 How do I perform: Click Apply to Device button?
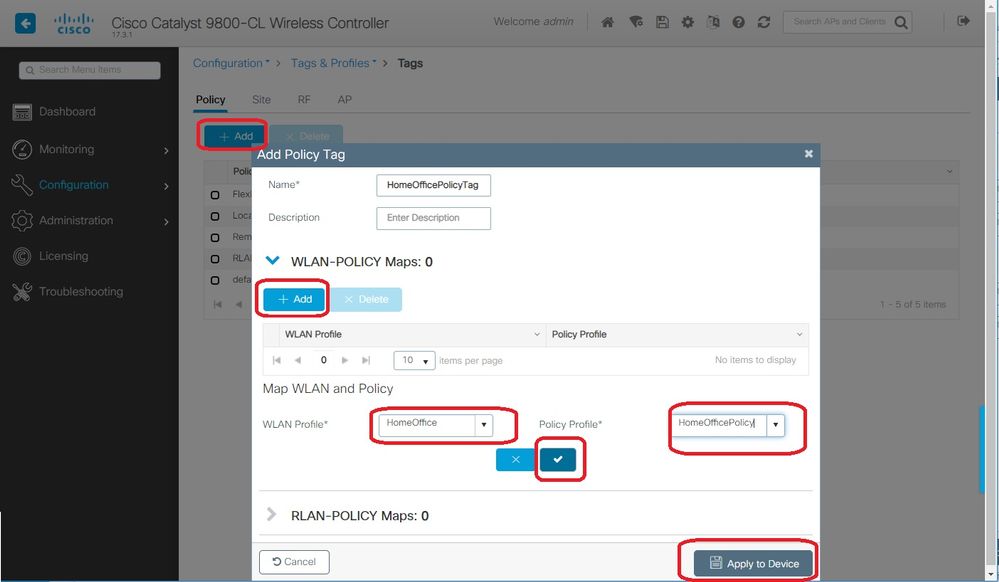[x=753, y=564]
